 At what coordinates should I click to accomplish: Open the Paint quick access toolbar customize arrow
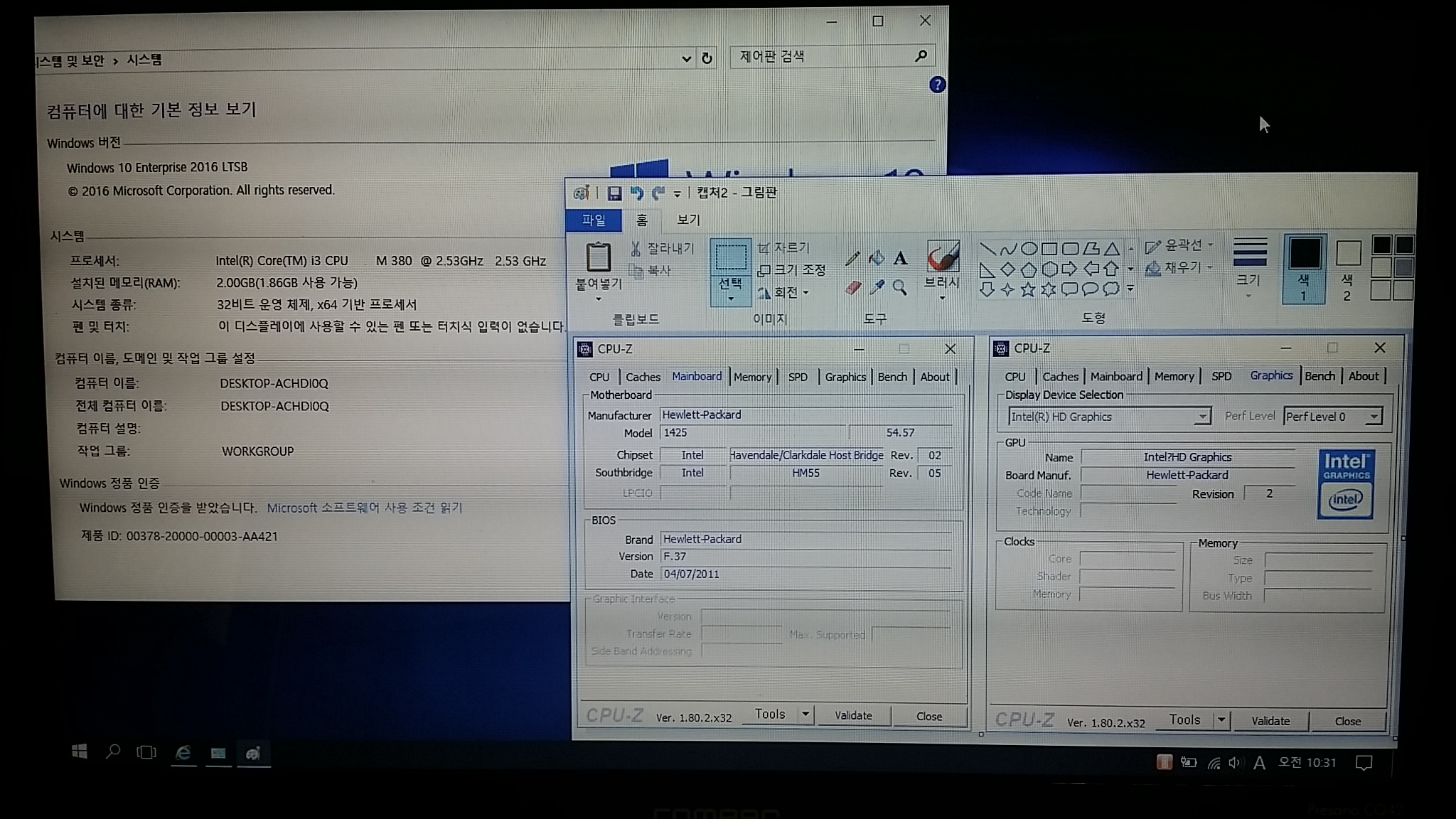677,193
